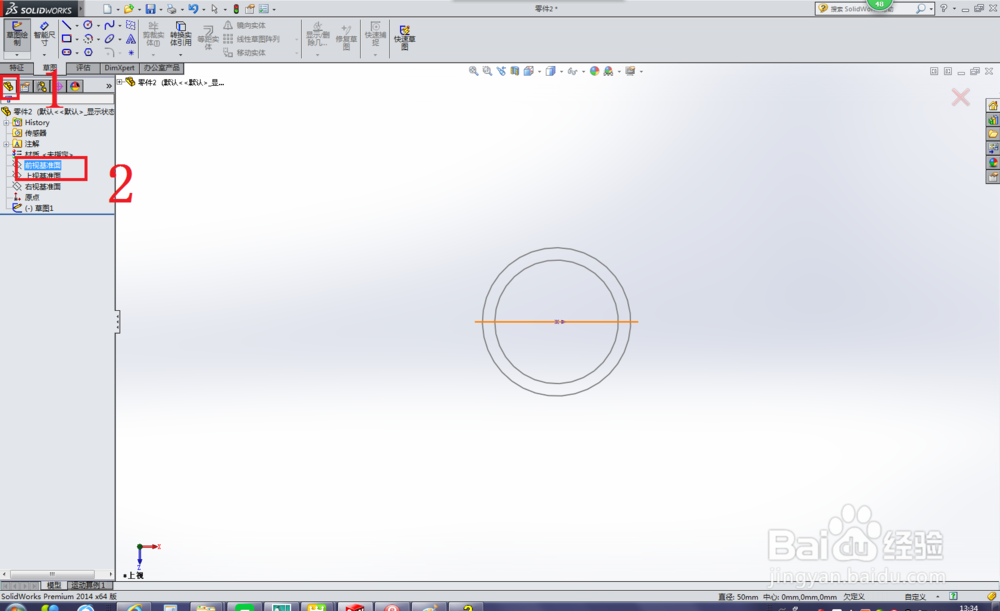Open the Display Style dropdown arrow
The image size is (1000, 611).
pyautogui.click(x=561, y=71)
